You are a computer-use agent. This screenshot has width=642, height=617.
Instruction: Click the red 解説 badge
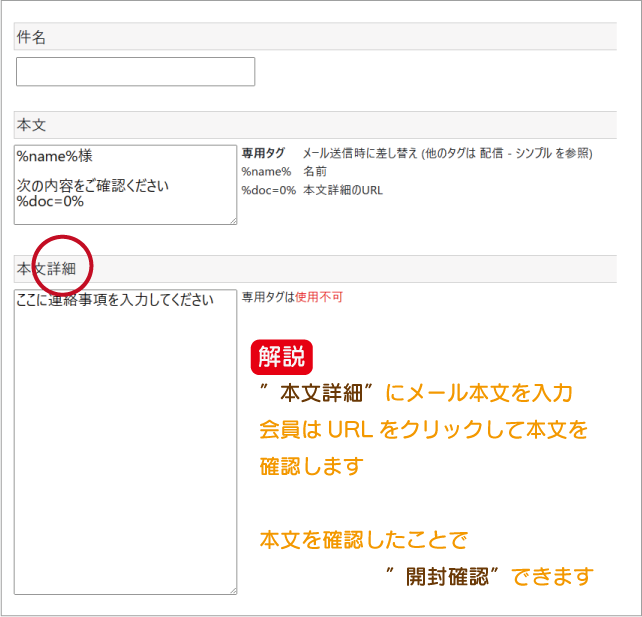(x=281, y=356)
